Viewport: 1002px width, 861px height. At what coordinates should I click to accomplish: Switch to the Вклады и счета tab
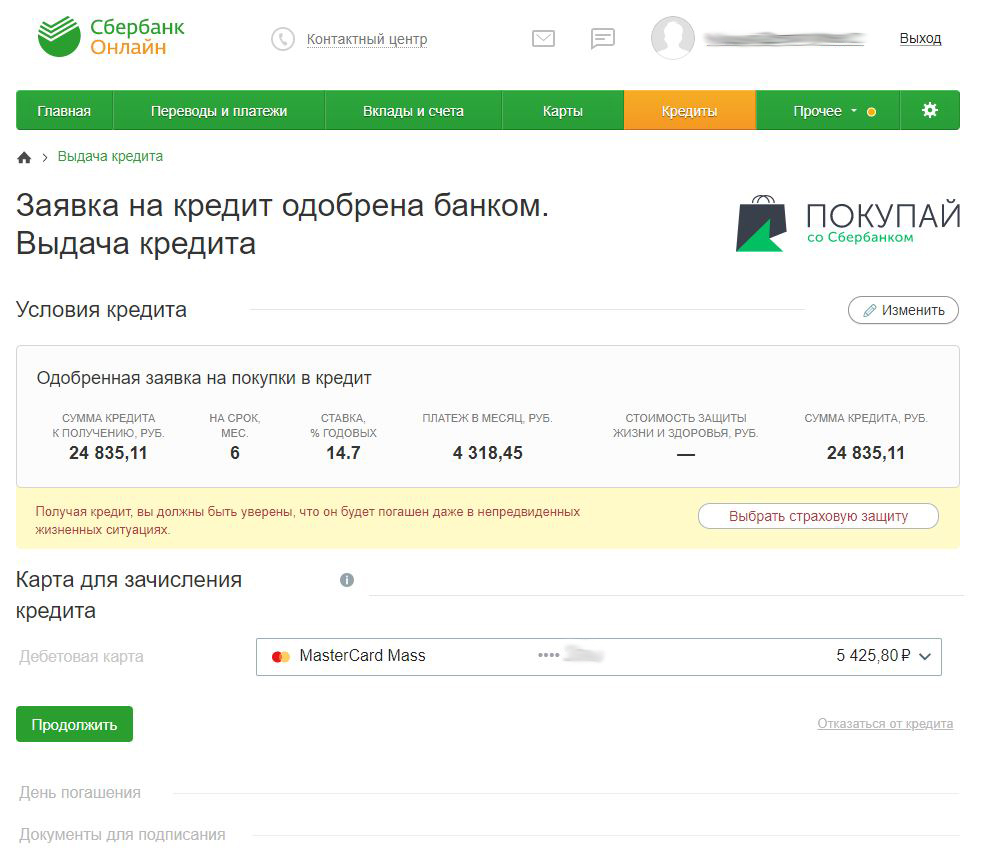(413, 111)
